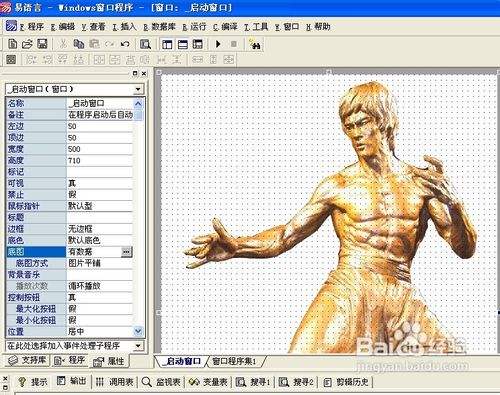Open the 编辑 menu

coord(63,27)
